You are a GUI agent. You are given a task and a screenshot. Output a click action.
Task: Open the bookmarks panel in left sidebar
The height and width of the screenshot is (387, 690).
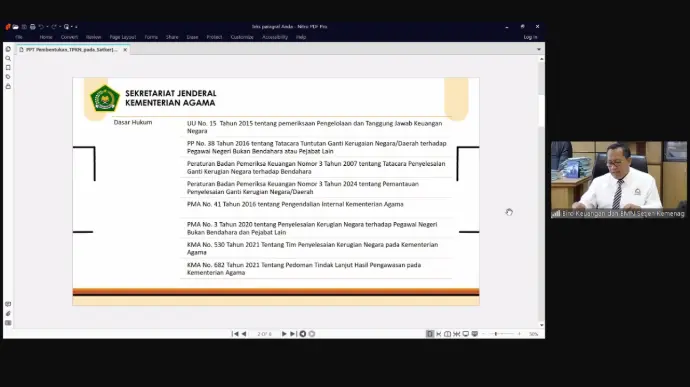point(8,68)
